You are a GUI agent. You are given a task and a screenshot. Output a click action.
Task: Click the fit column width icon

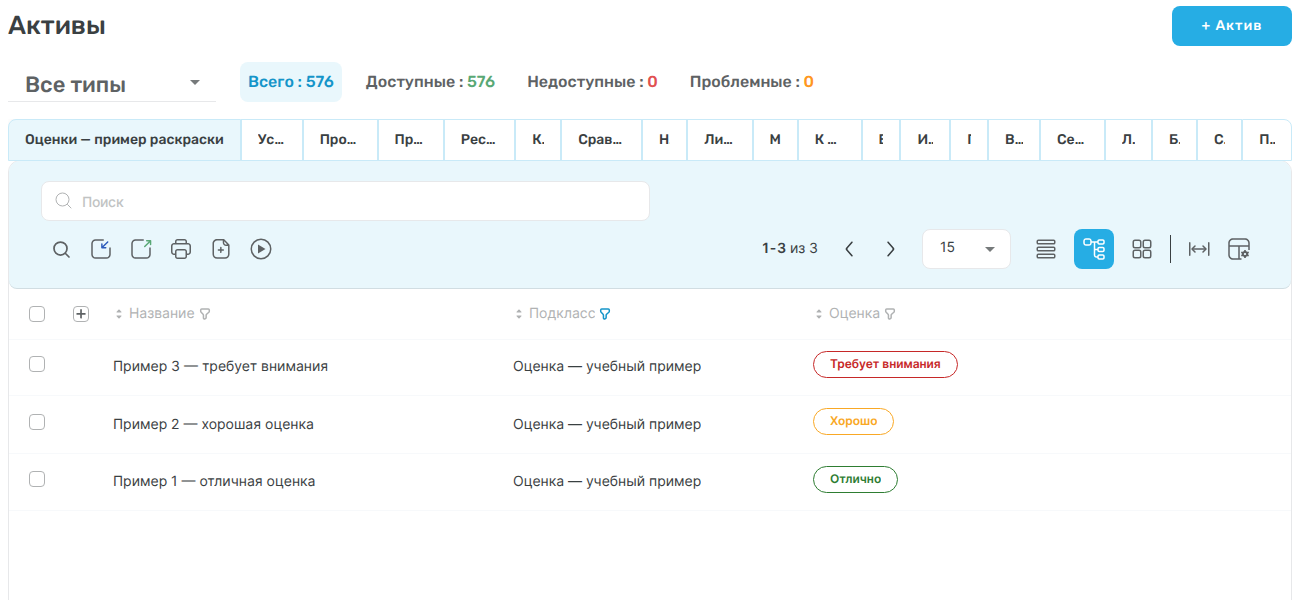1199,249
